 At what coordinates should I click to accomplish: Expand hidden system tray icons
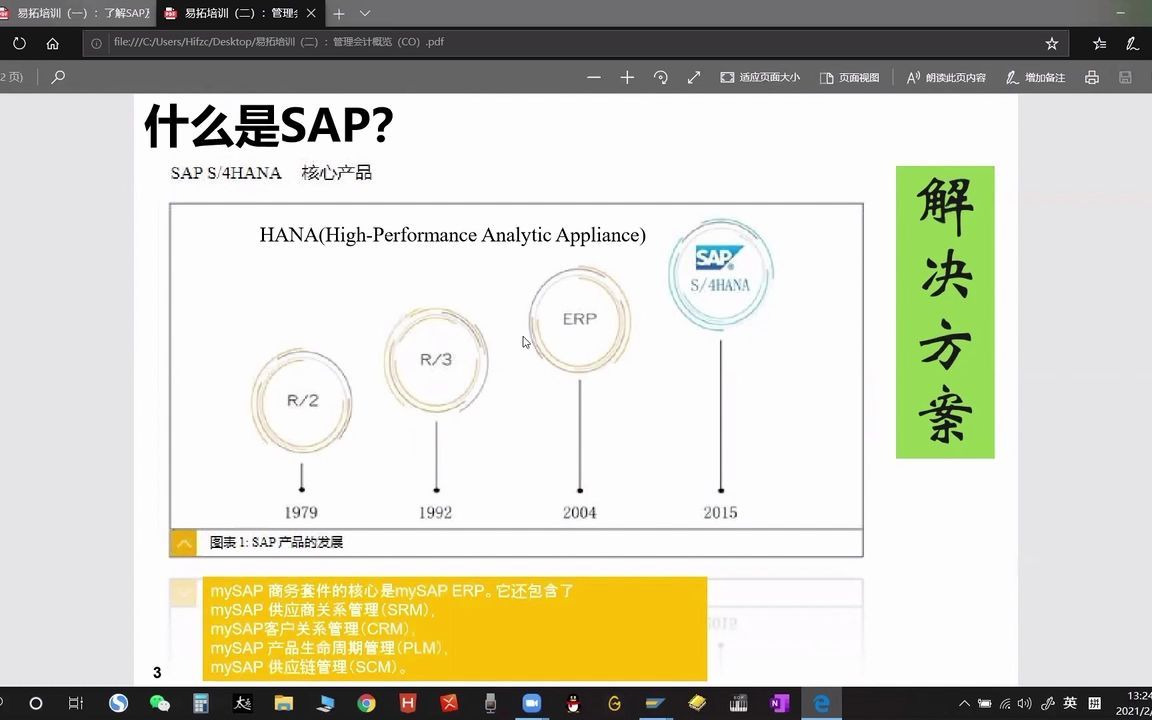pos(963,704)
